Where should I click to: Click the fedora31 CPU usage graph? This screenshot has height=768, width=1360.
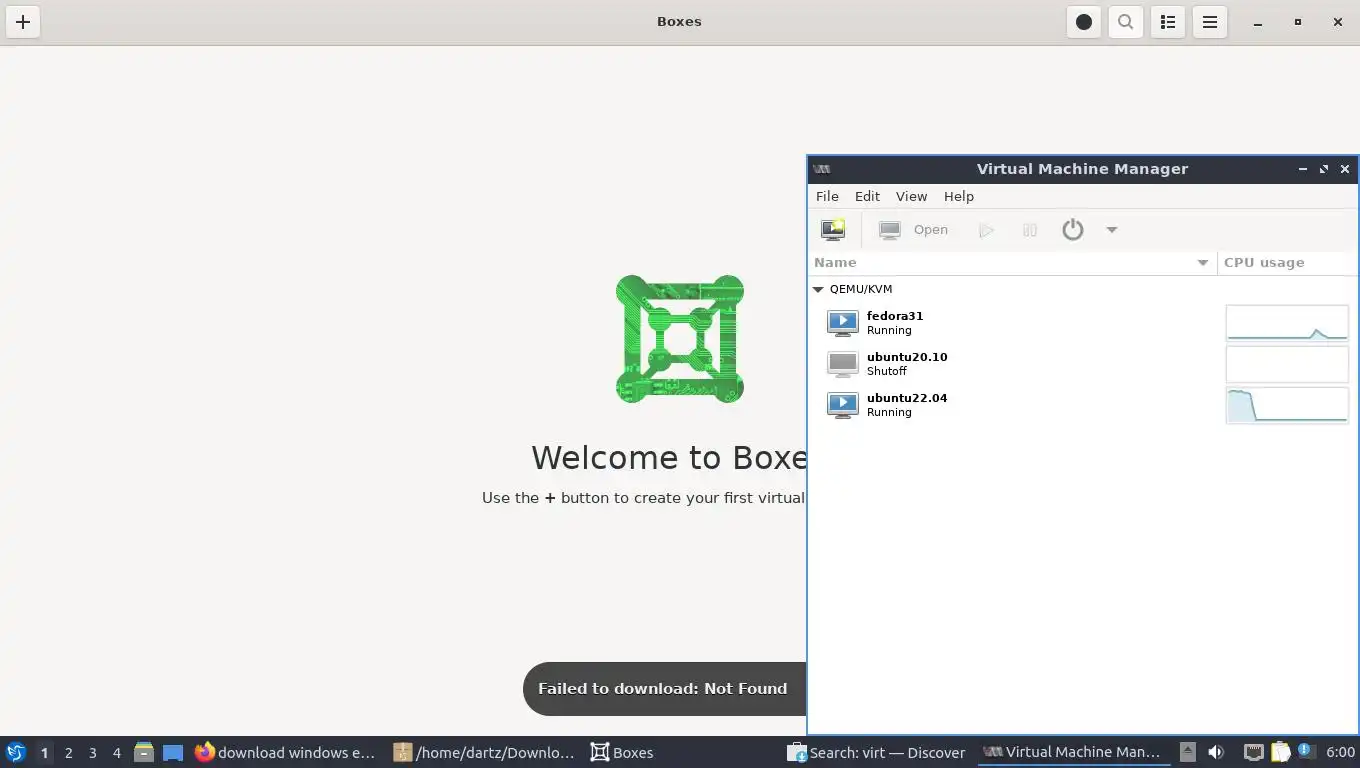pos(1287,323)
